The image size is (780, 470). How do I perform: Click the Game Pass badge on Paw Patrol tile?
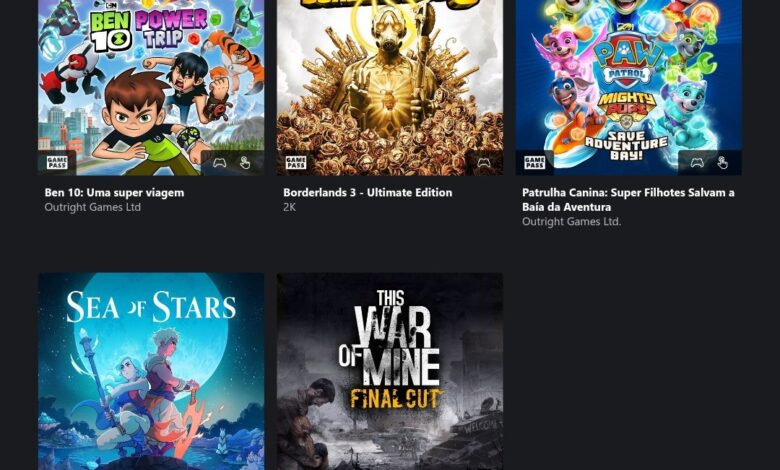click(x=534, y=163)
